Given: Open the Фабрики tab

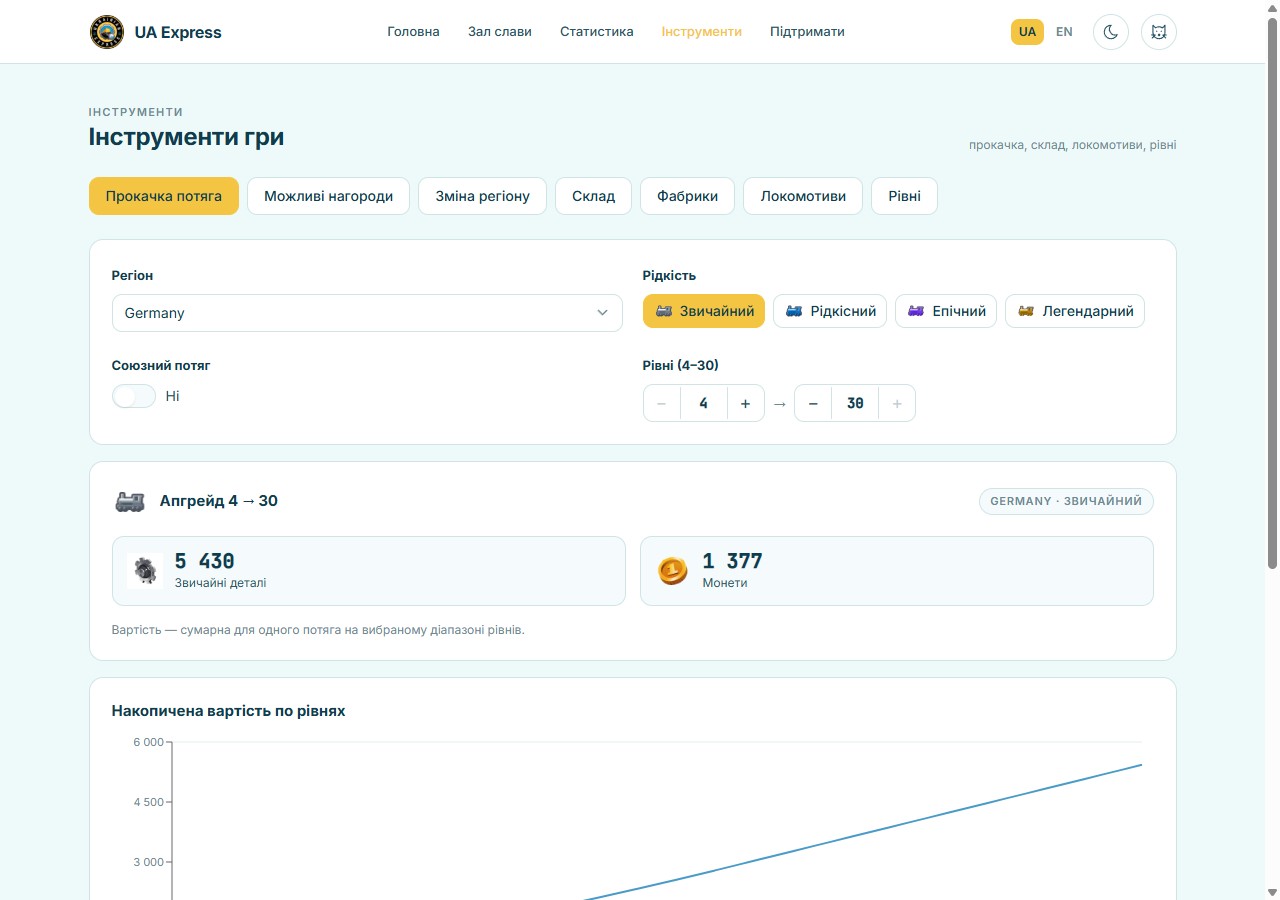Looking at the screenshot, I should [x=687, y=196].
